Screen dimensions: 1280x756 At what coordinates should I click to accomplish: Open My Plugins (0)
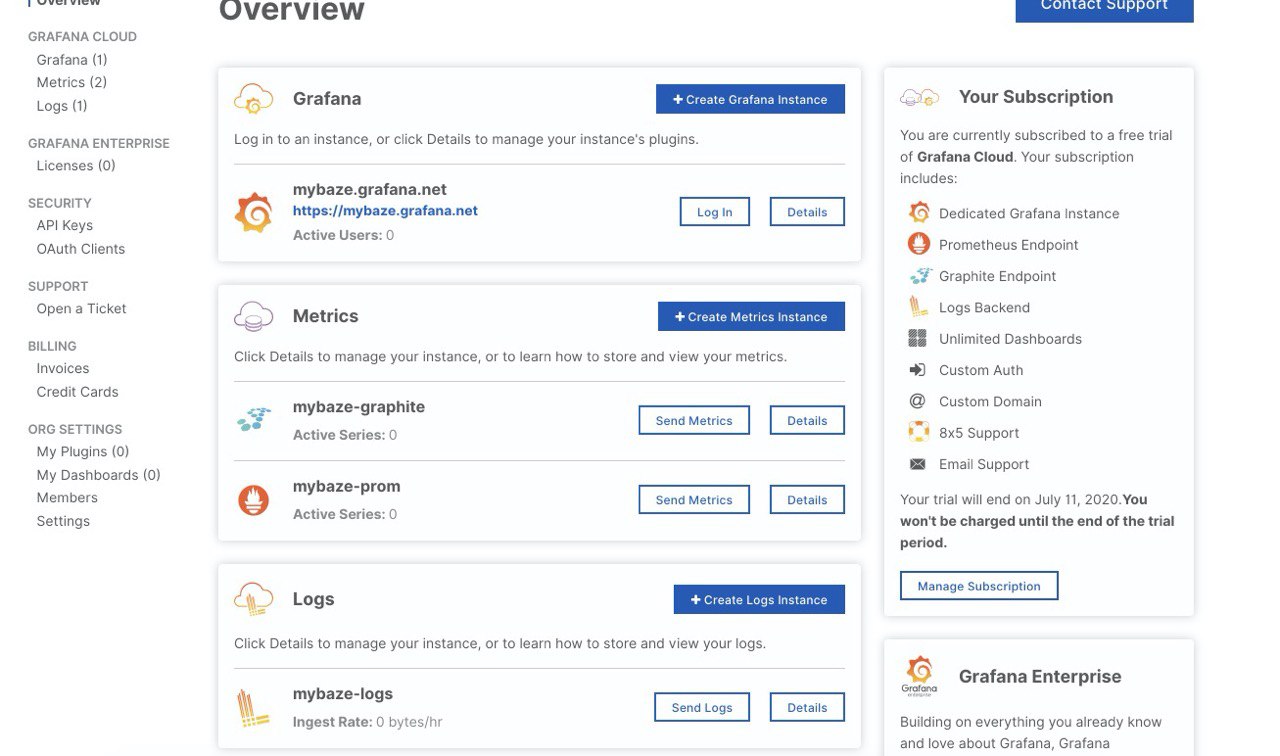(x=83, y=451)
